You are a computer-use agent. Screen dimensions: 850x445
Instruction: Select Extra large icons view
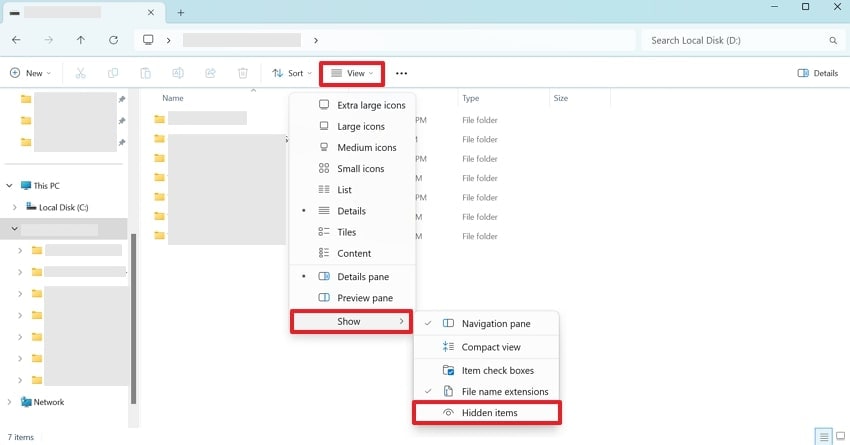coord(352,105)
